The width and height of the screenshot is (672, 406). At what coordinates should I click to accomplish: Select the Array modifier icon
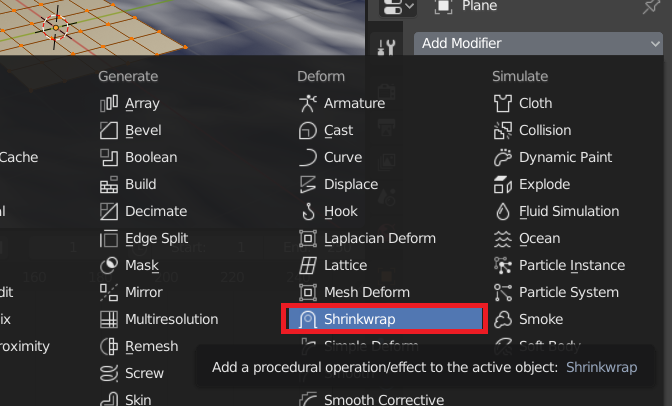[109, 103]
